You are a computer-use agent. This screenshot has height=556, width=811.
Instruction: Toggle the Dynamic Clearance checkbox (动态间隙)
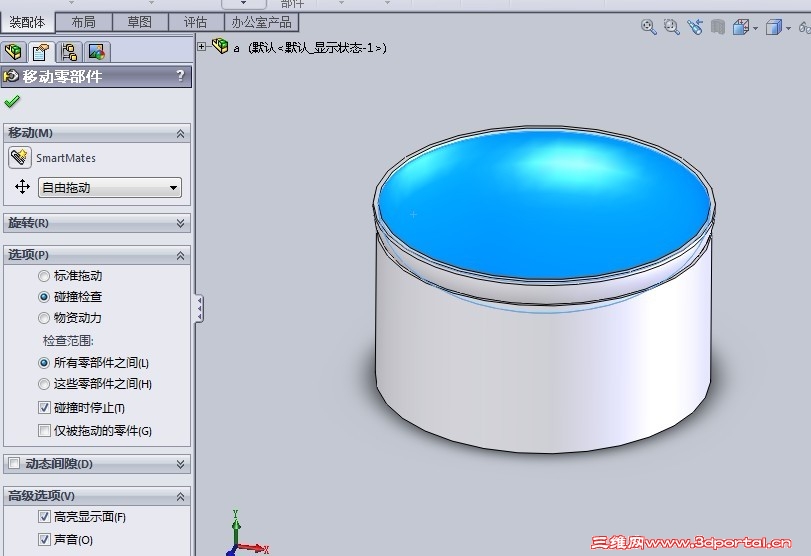click(x=14, y=463)
